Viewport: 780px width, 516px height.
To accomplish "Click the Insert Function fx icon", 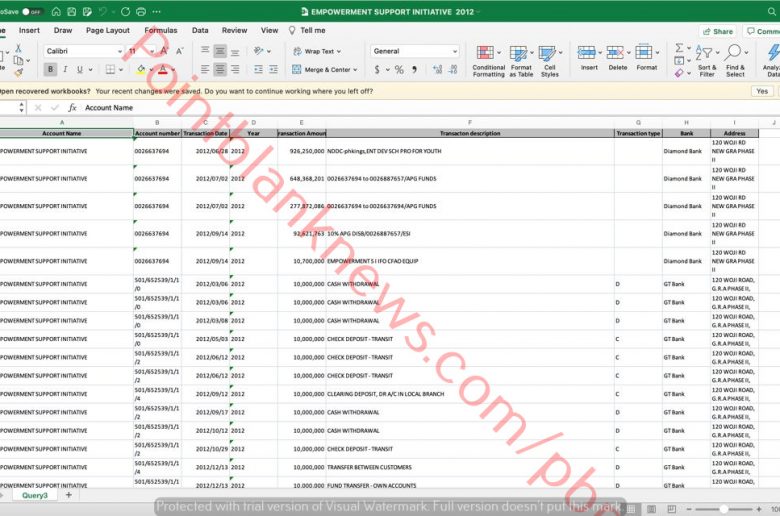I will click(x=72, y=107).
